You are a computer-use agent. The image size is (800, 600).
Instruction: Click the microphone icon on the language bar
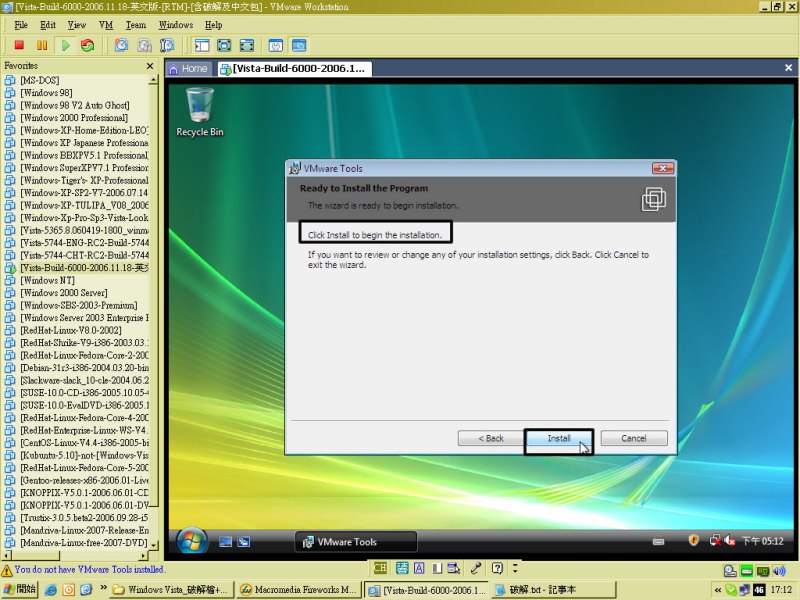[476, 568]
